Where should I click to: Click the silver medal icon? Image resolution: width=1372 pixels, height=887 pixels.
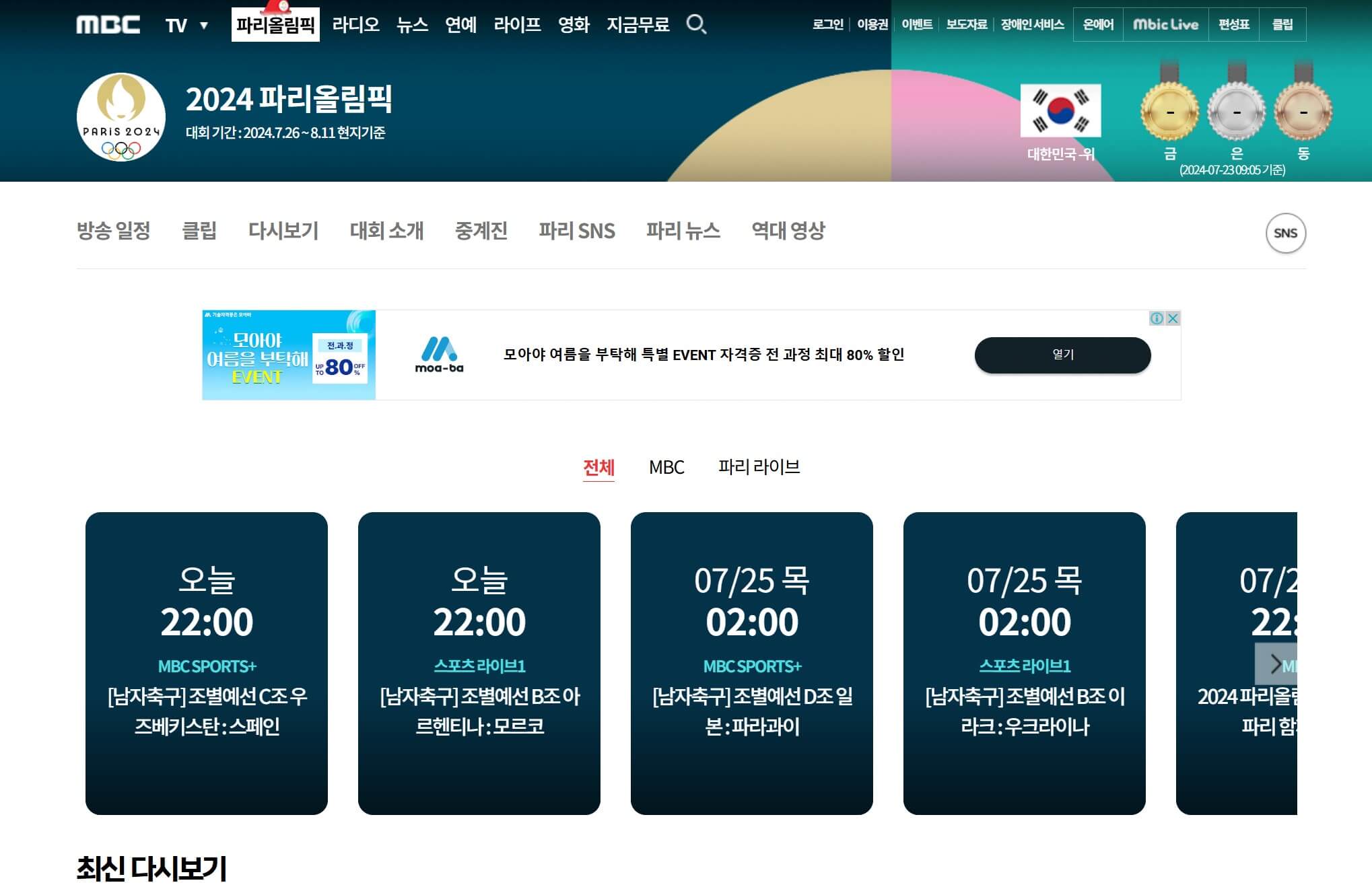click(1237, 111)
